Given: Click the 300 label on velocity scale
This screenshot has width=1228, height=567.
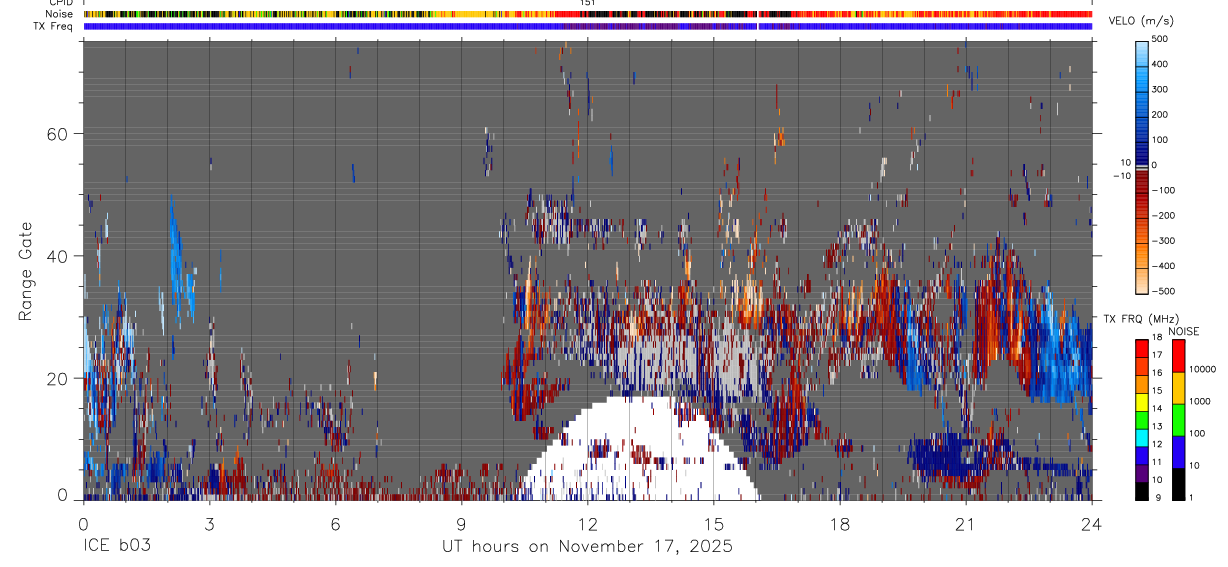Looking at the screenshot, I should coord(1160,90).
